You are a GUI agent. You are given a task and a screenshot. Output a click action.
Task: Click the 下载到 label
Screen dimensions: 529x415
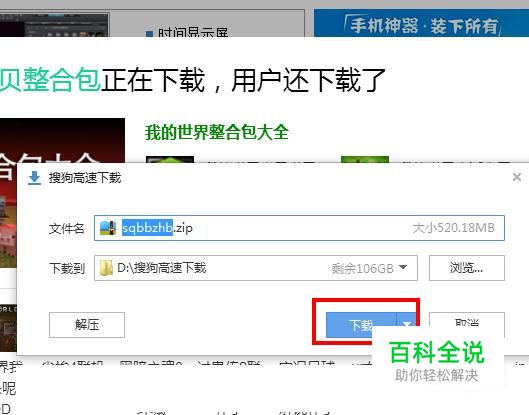(67, 269)
